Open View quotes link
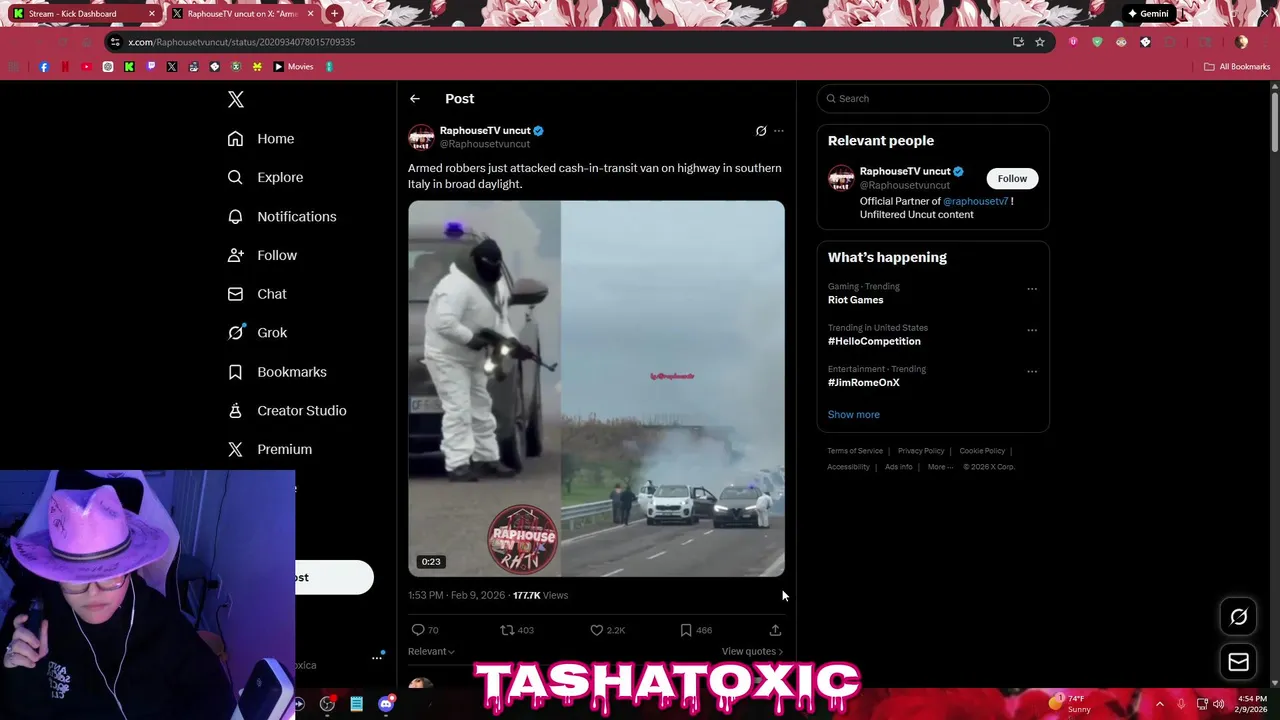This screenshot has height=720, width=1280. tap(752, 651)
